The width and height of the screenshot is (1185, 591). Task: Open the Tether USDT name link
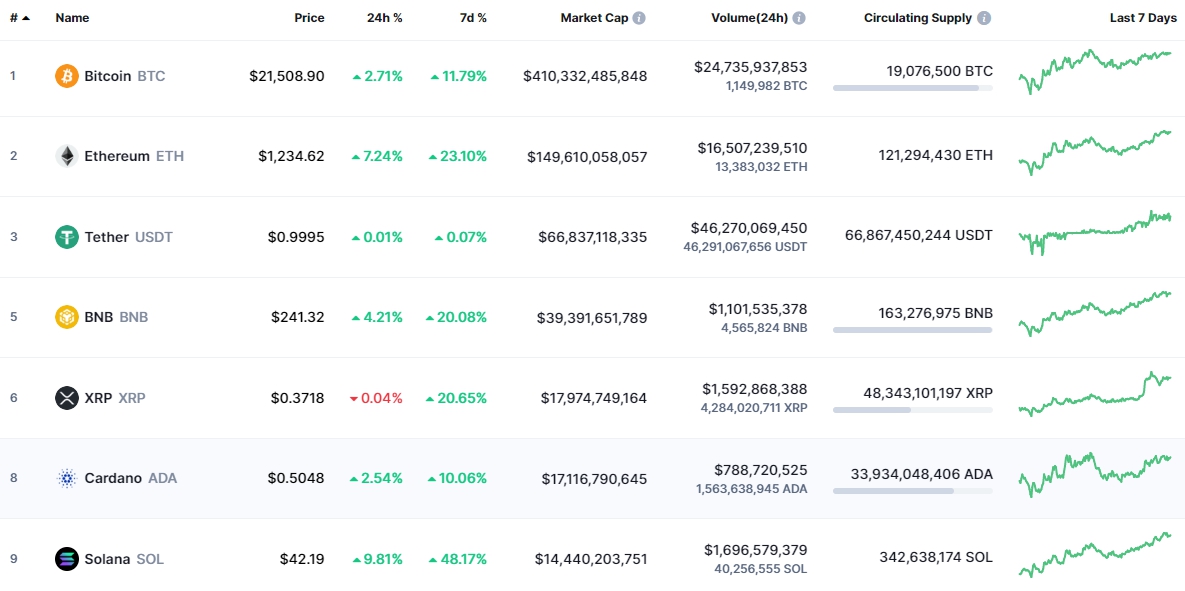(128, 237)
